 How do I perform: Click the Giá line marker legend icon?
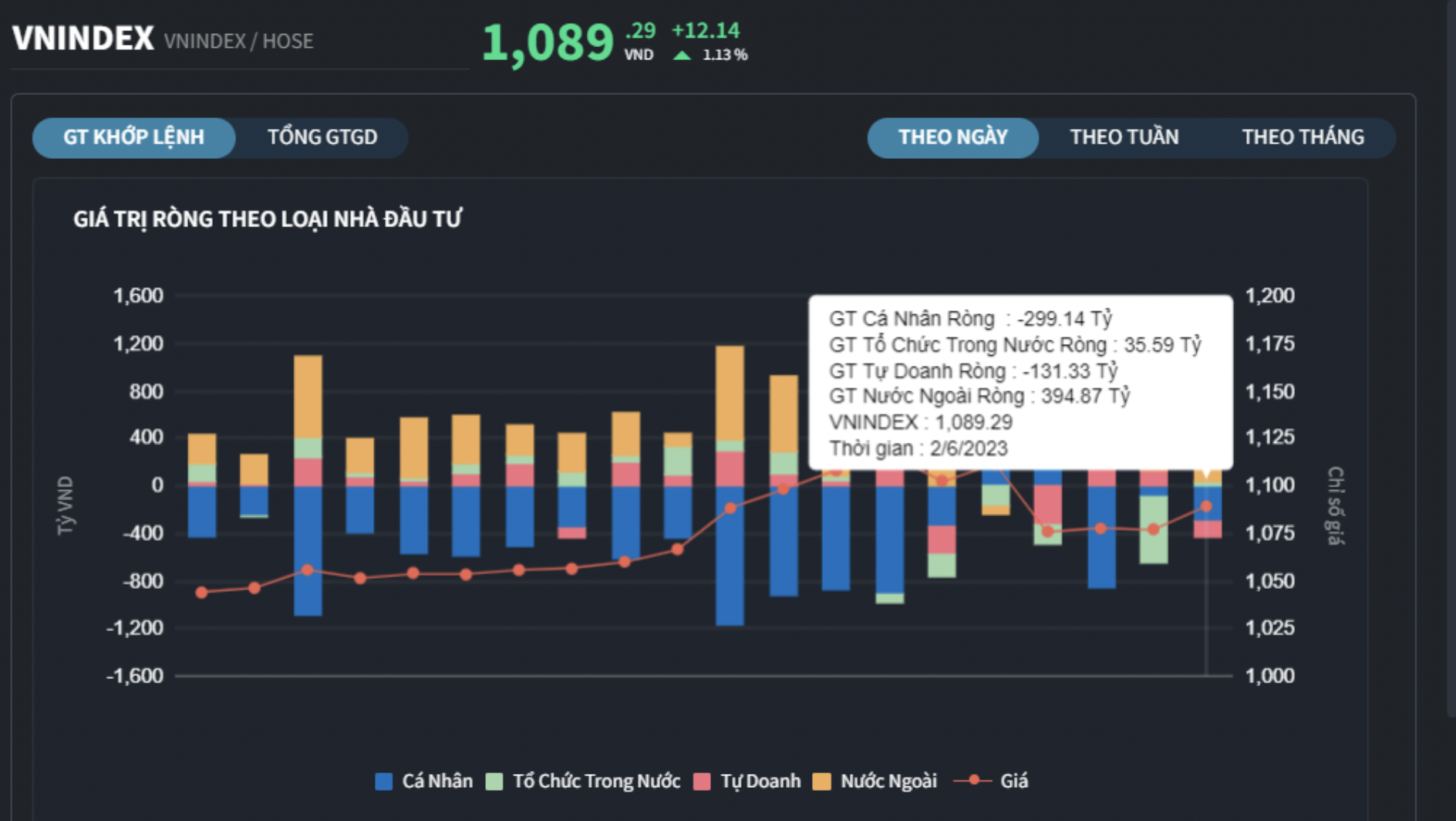(974, 781)
